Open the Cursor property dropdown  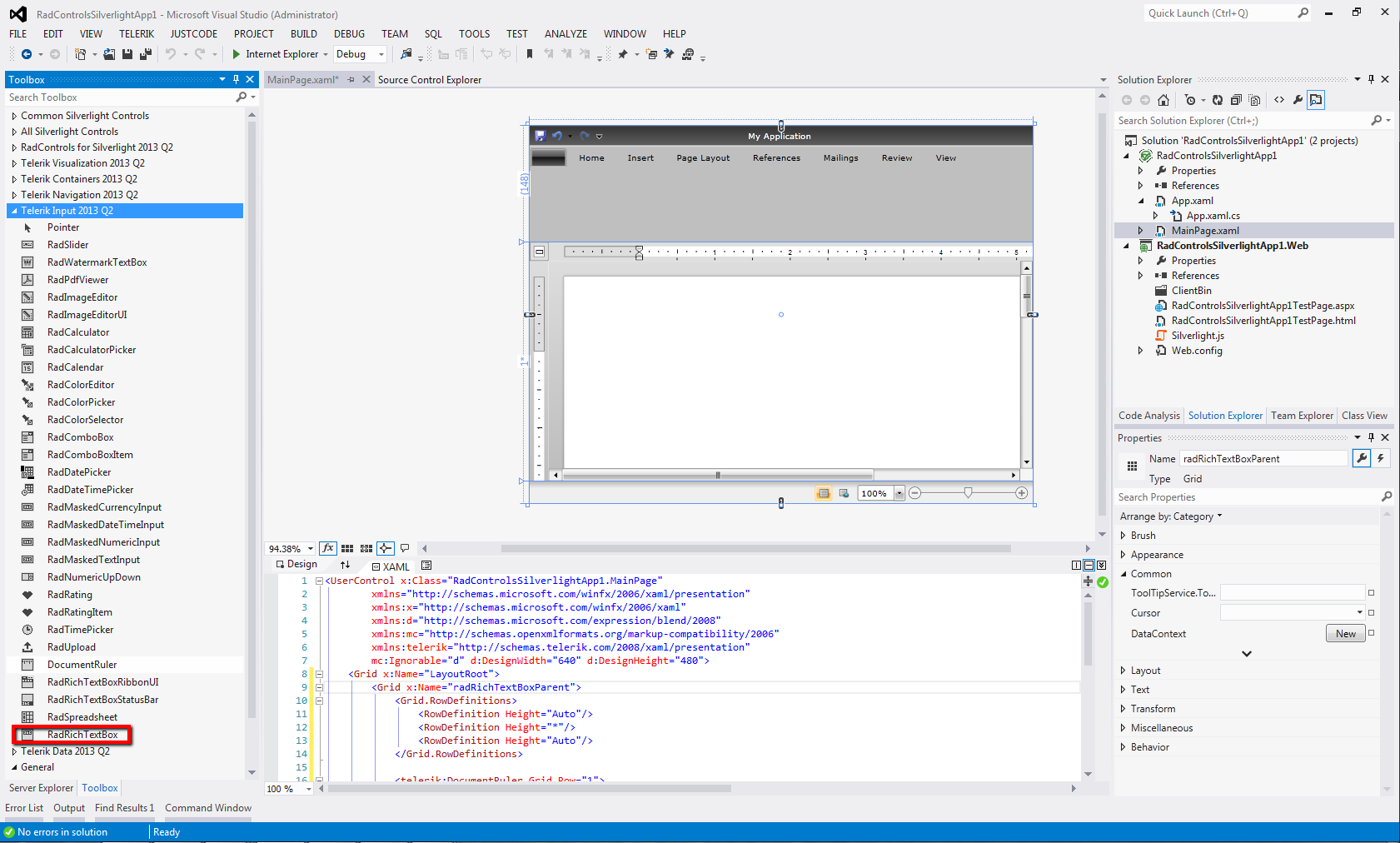(x=1360, y=612)
